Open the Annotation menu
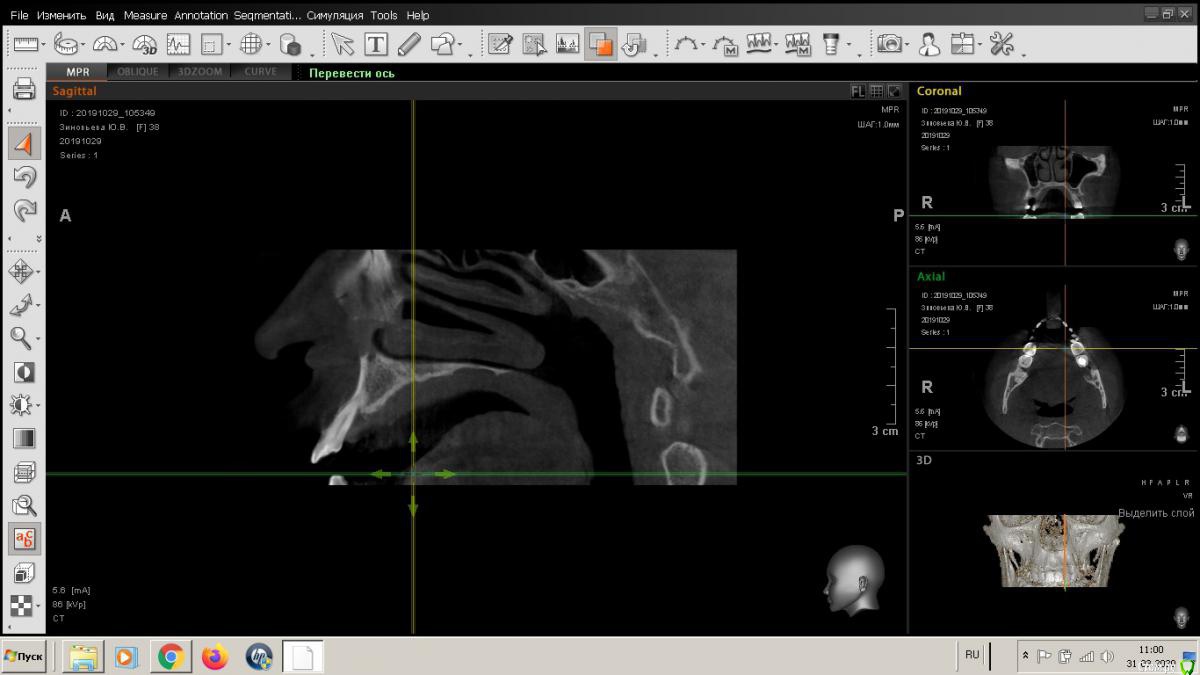This screenshot has width=1200, height=675. coord(200,15)
